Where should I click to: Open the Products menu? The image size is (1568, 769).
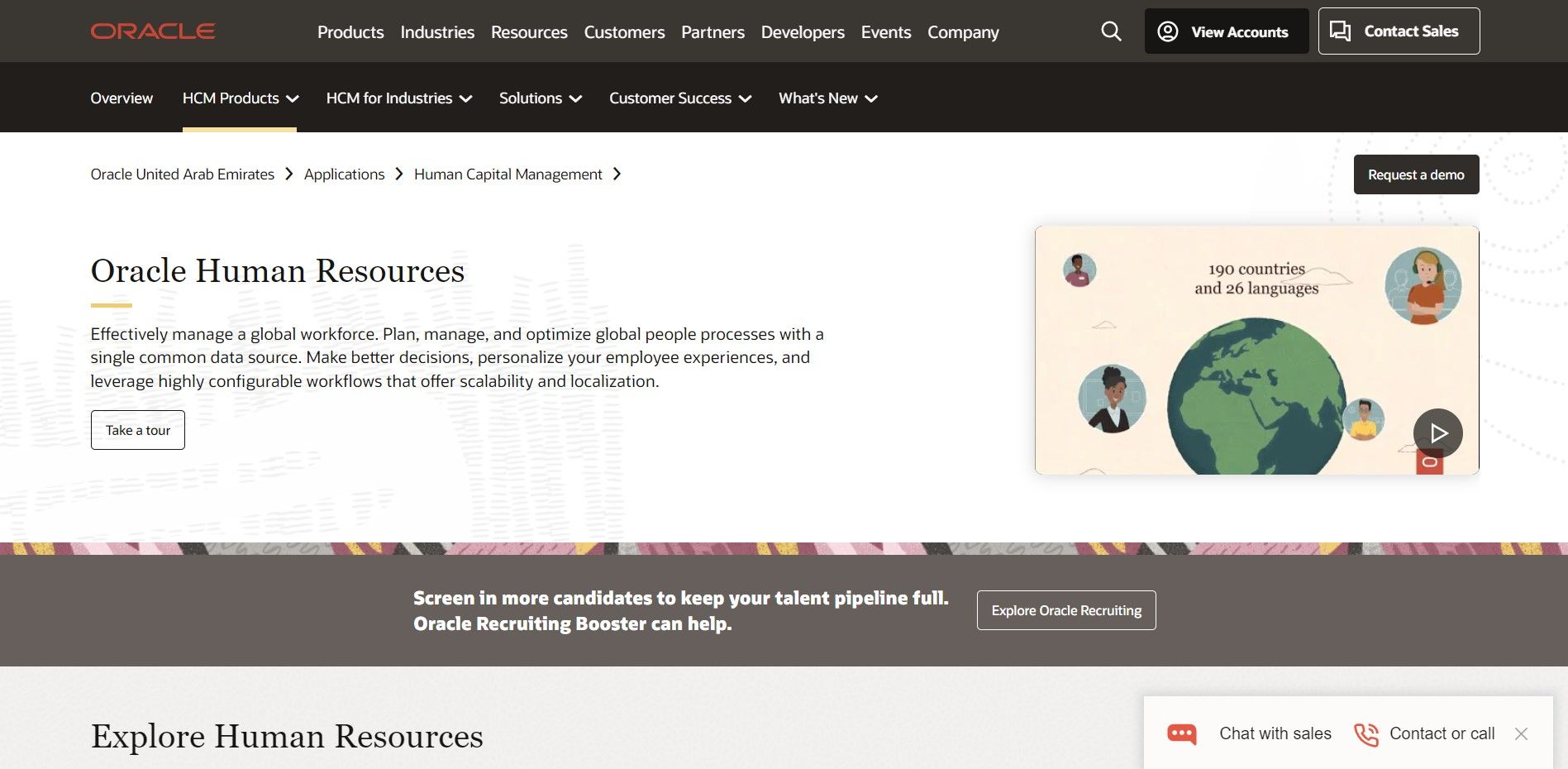pos(350,32)
